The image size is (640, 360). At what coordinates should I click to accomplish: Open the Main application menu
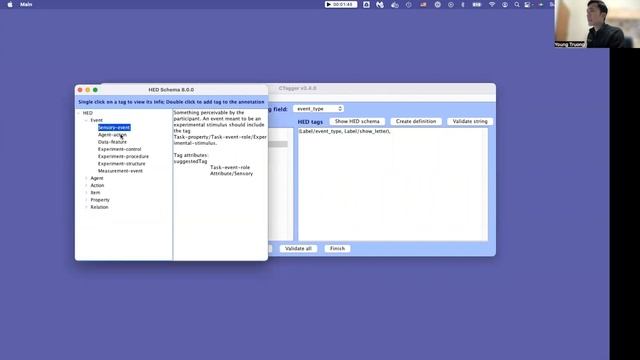pos(26,4)
